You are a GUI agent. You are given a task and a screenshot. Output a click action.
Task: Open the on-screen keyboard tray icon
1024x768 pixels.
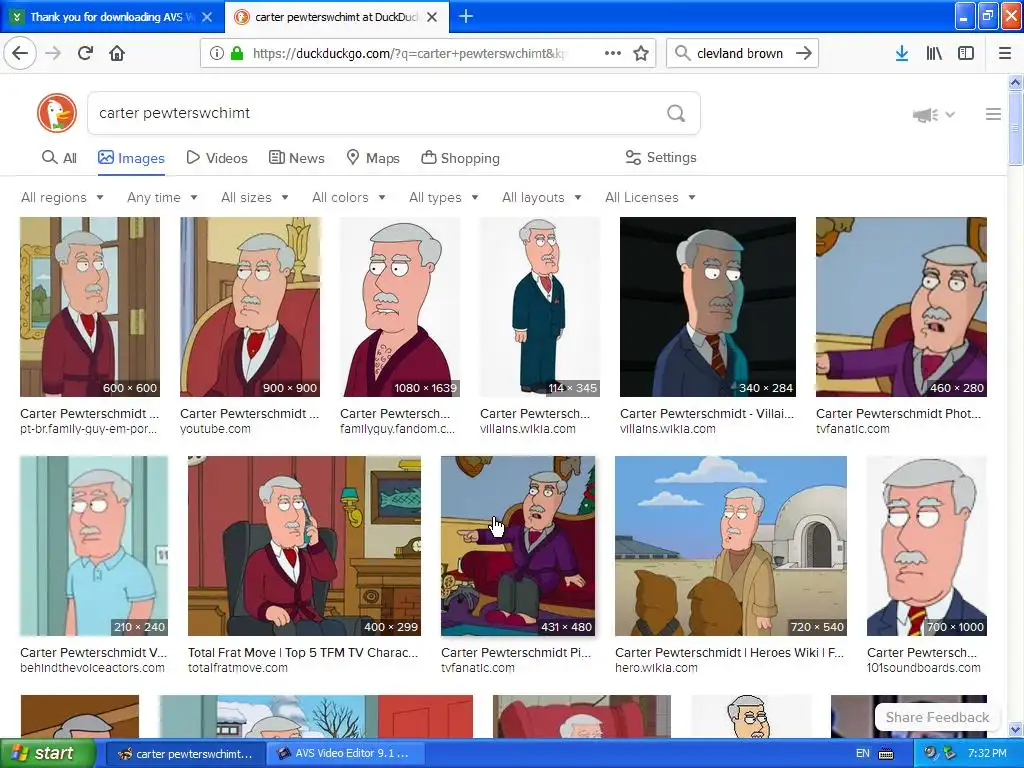(886, 754)
